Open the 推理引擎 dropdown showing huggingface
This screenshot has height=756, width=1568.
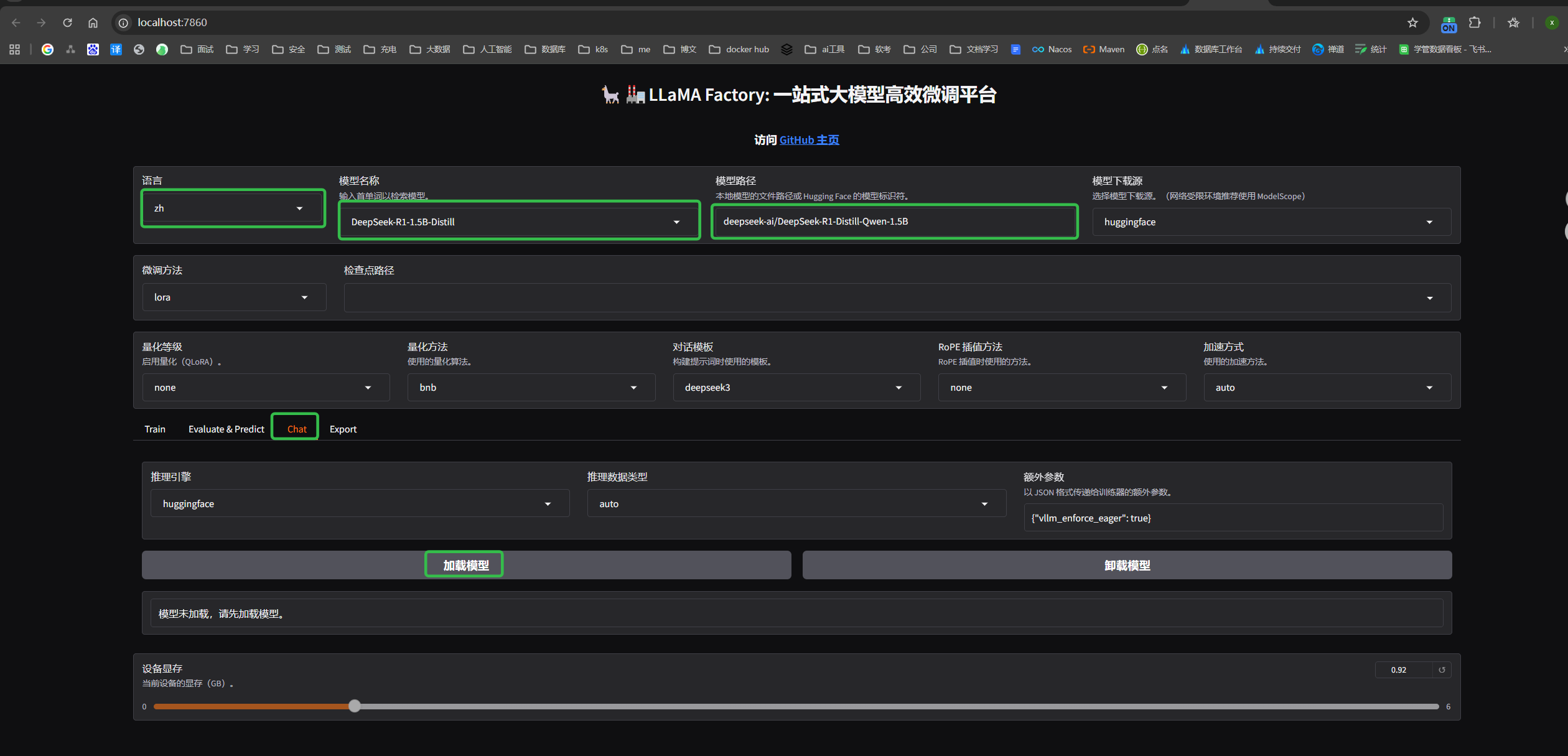[x=360, y=503]
